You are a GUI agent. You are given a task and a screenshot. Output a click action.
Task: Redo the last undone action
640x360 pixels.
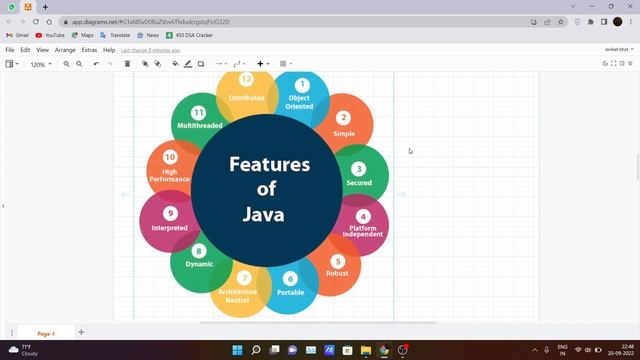tap(109, 64)
